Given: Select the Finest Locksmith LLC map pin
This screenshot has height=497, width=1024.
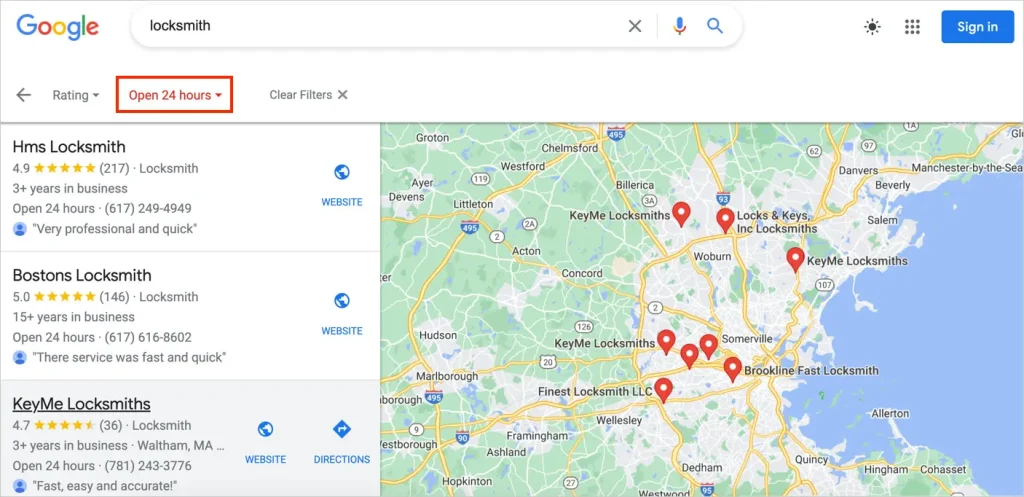Looking at the screenshot, I should 664,390.
